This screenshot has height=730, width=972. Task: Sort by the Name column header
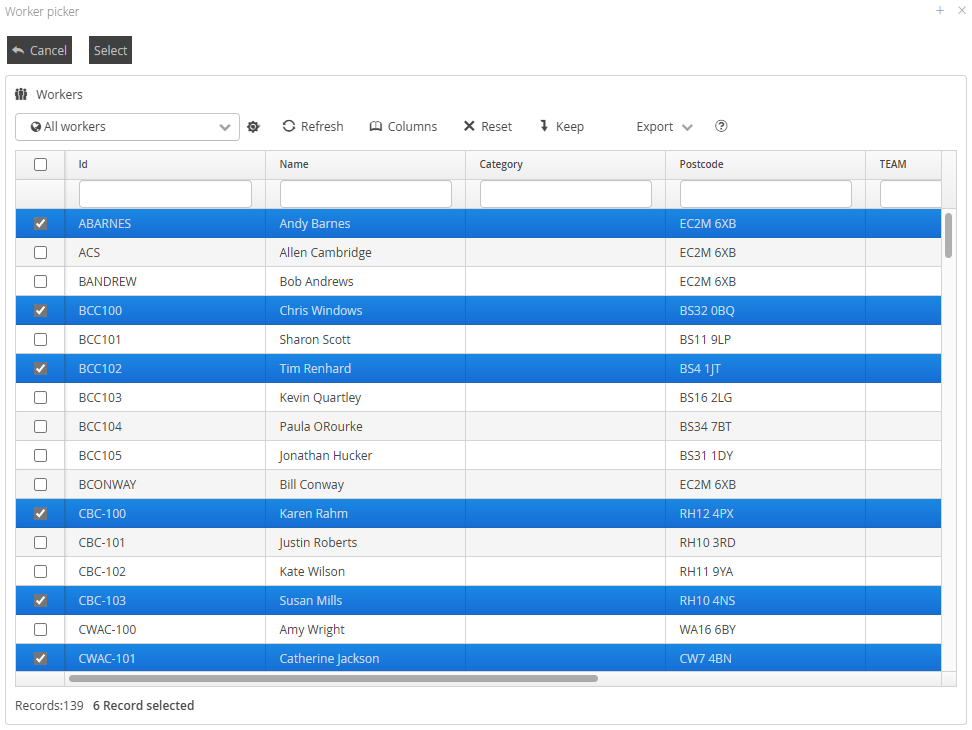pos(365,164)
